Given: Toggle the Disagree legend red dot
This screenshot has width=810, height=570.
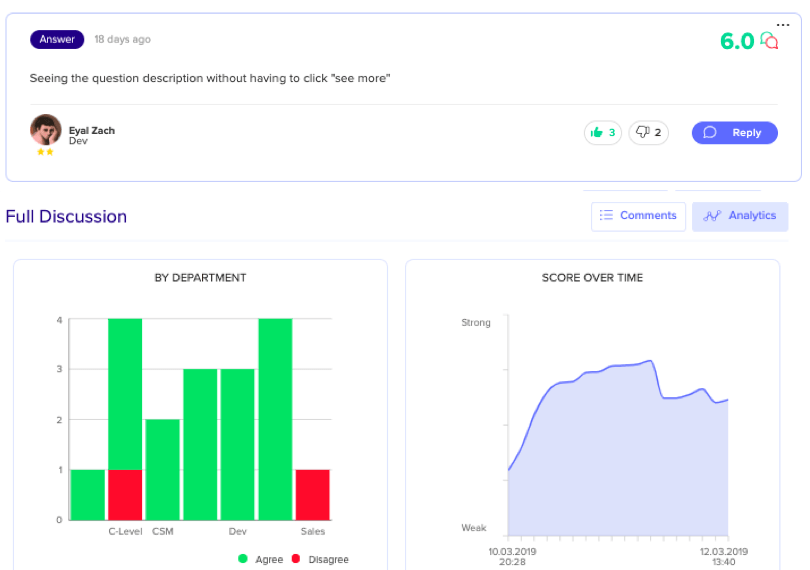Looking at the screenshot, I should (x=296, y=559).
